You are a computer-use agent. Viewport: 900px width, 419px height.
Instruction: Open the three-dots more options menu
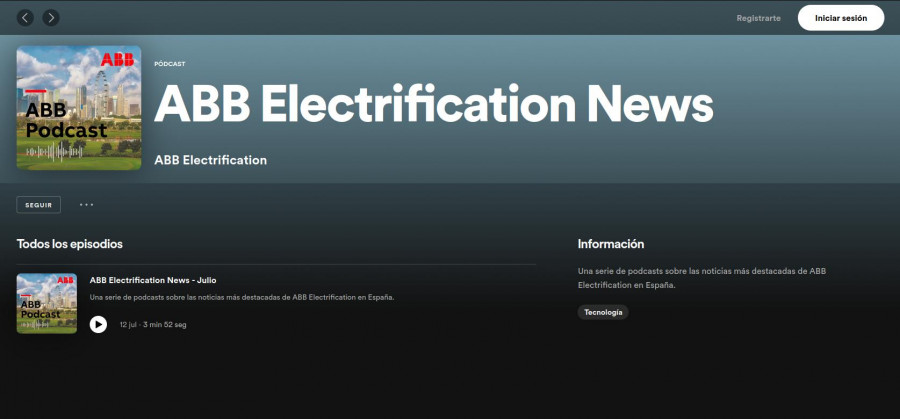(x=87, y=204)
